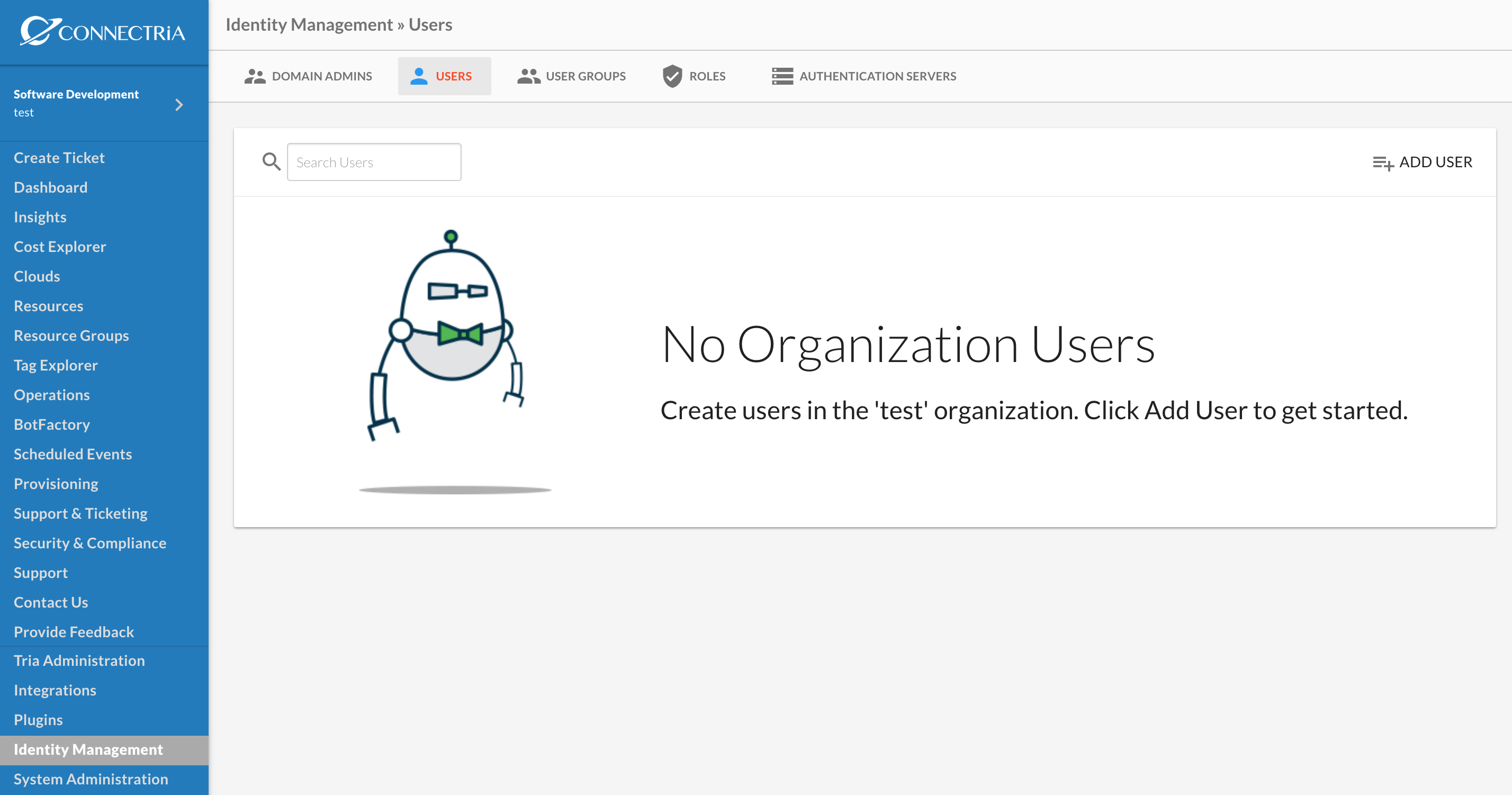Navigate to Clouds

coord(37,276)
